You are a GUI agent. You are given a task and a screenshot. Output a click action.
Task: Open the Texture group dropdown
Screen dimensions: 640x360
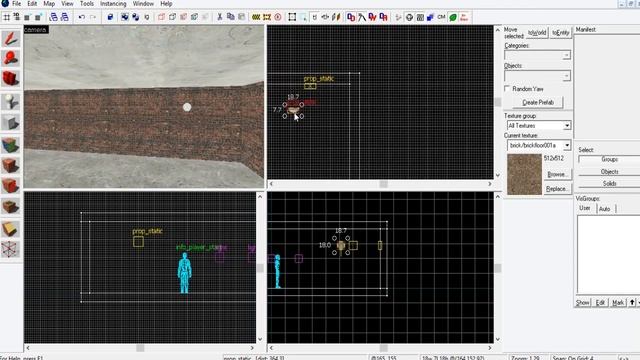click(x=567, y=126)
